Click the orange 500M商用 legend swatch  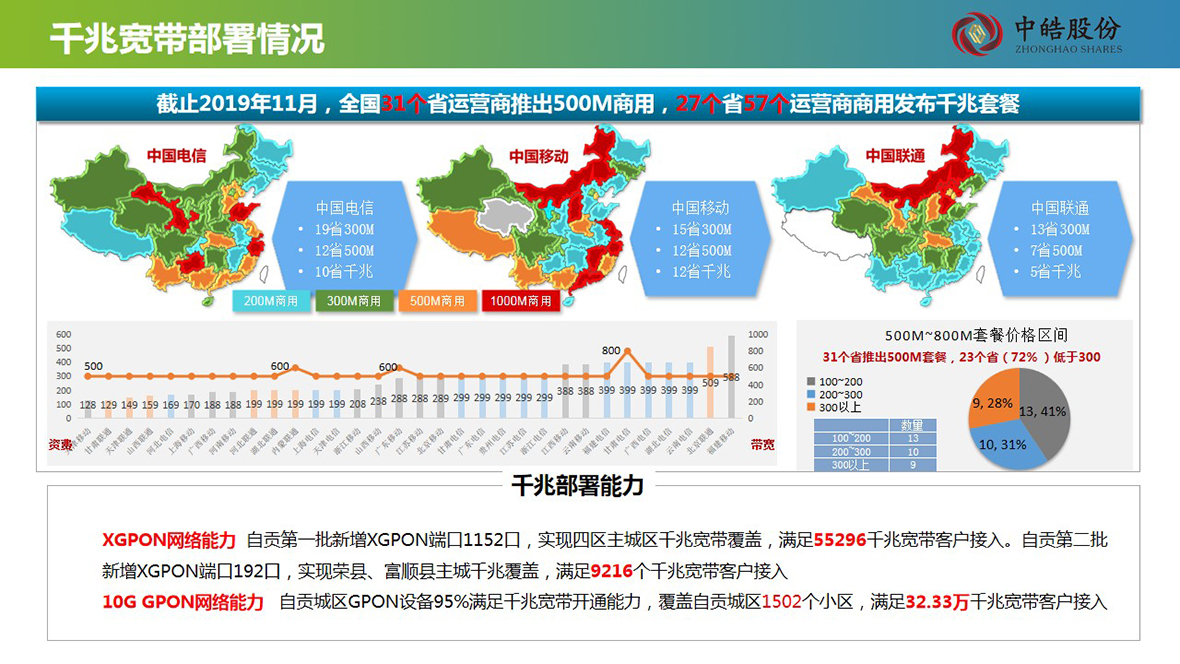[437, 301]
